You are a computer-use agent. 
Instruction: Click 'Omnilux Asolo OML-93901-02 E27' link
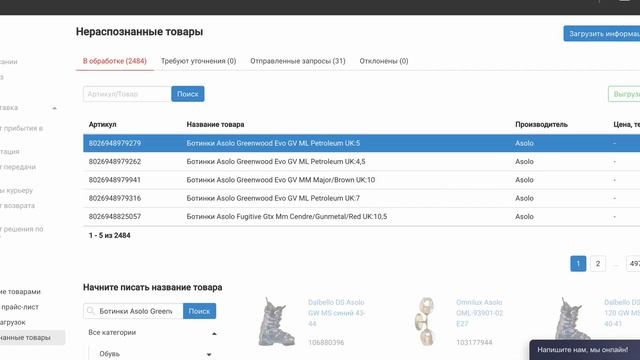pyautogui.click(x=480, y=313)
